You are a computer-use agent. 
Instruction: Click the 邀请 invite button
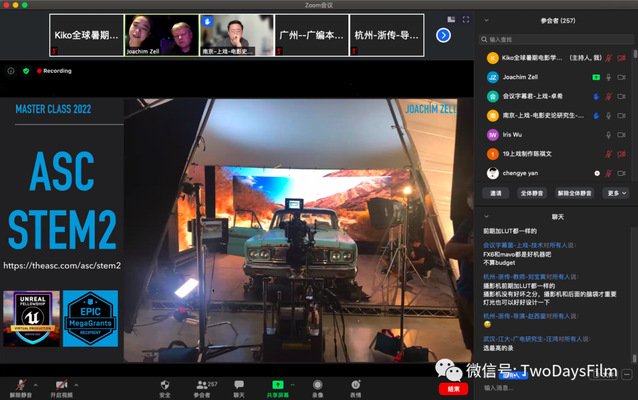495,193
